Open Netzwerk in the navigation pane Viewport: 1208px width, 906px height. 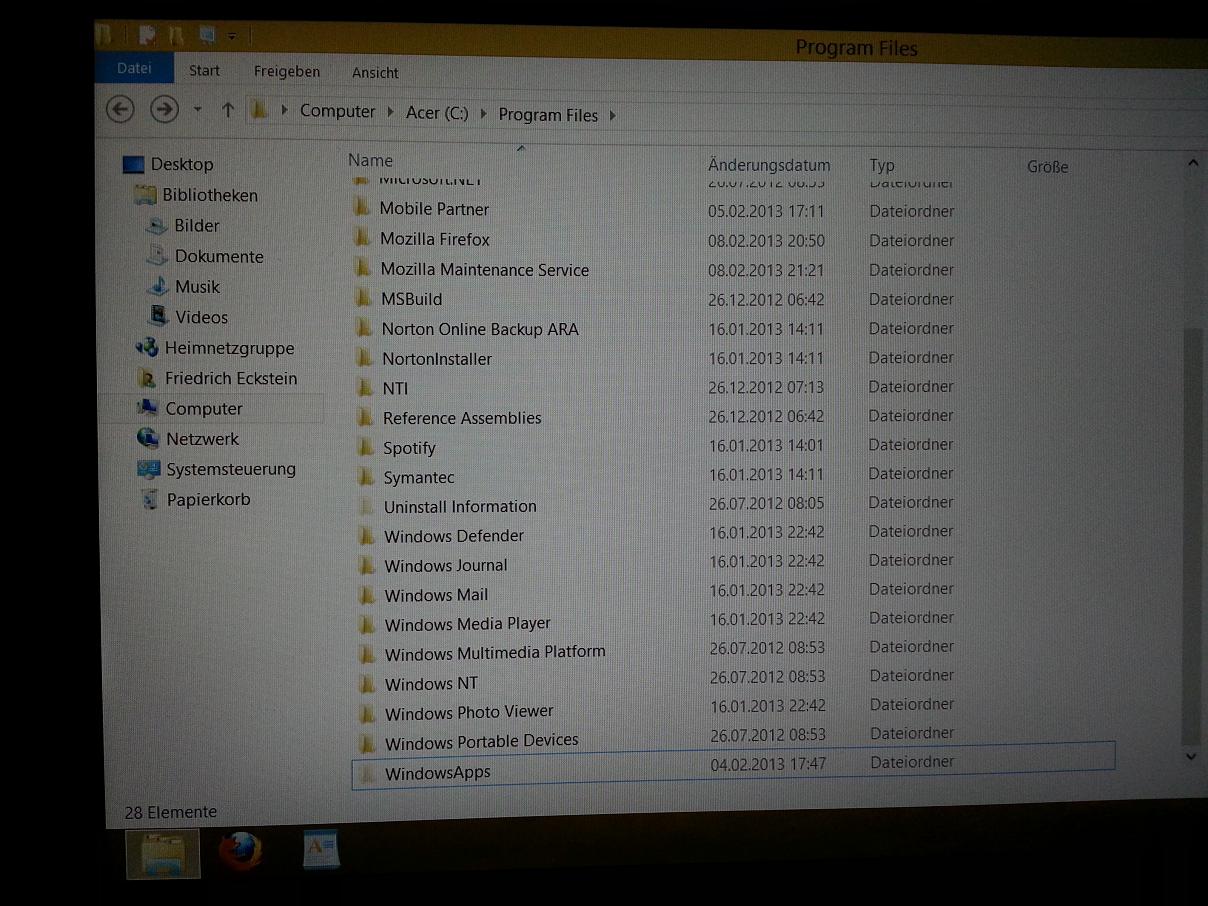click(x=202, y=439)
